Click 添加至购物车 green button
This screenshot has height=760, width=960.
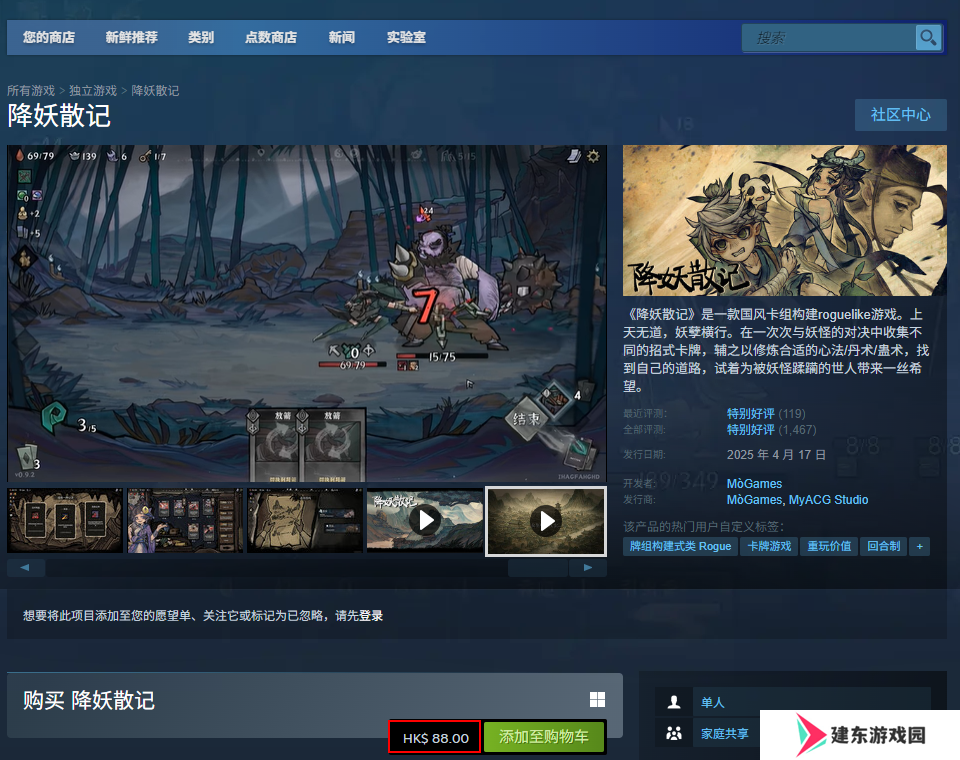point(544,737)
